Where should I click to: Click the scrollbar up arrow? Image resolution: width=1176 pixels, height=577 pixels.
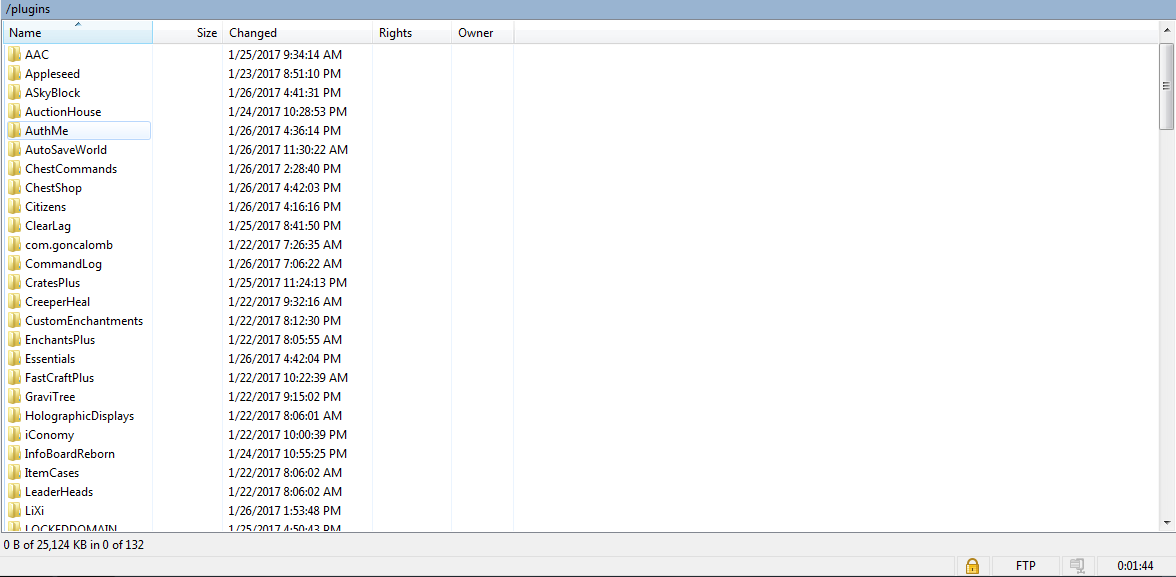coord(1166,29)
